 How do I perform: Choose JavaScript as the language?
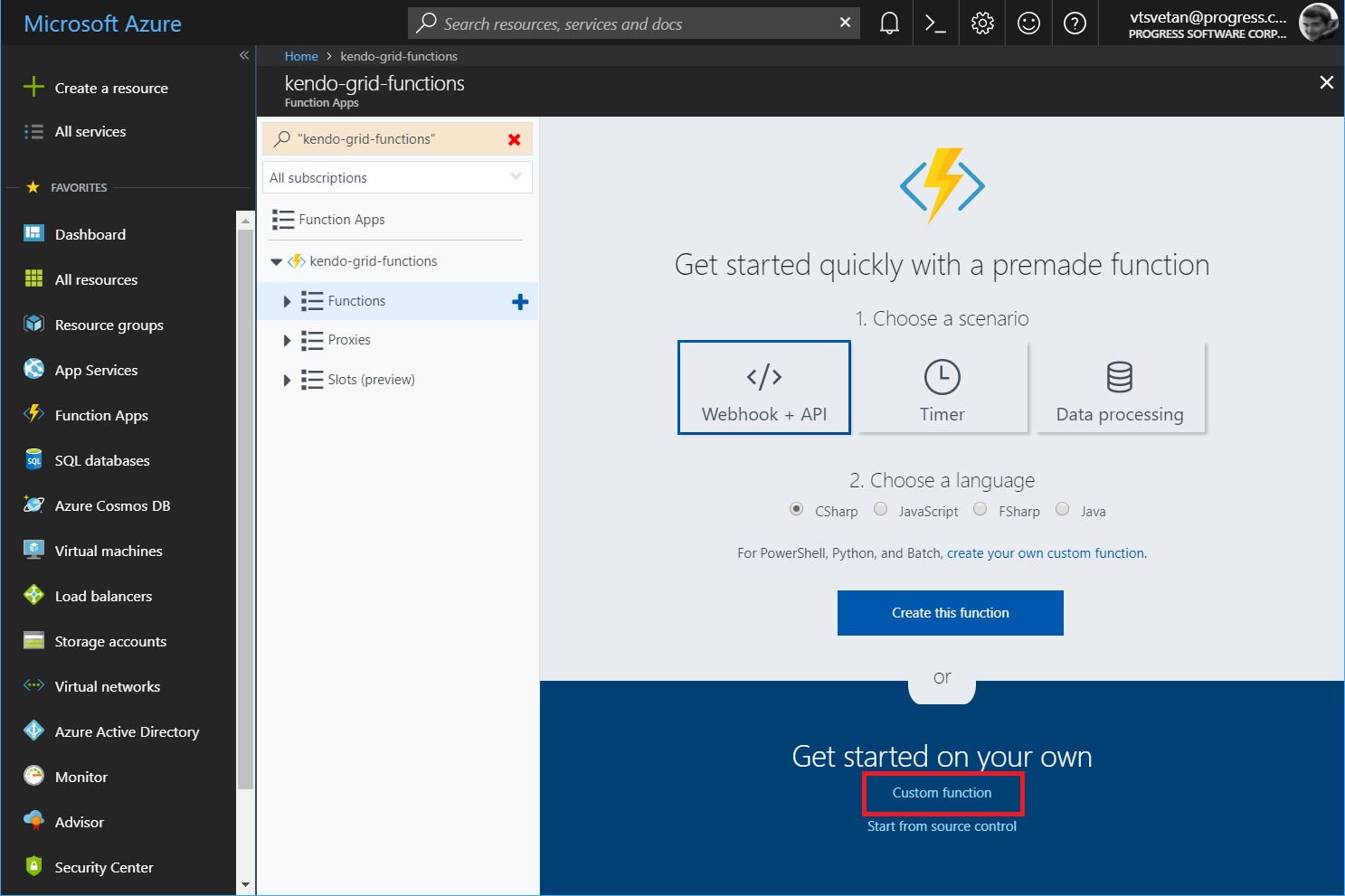(x=881, y=509)
